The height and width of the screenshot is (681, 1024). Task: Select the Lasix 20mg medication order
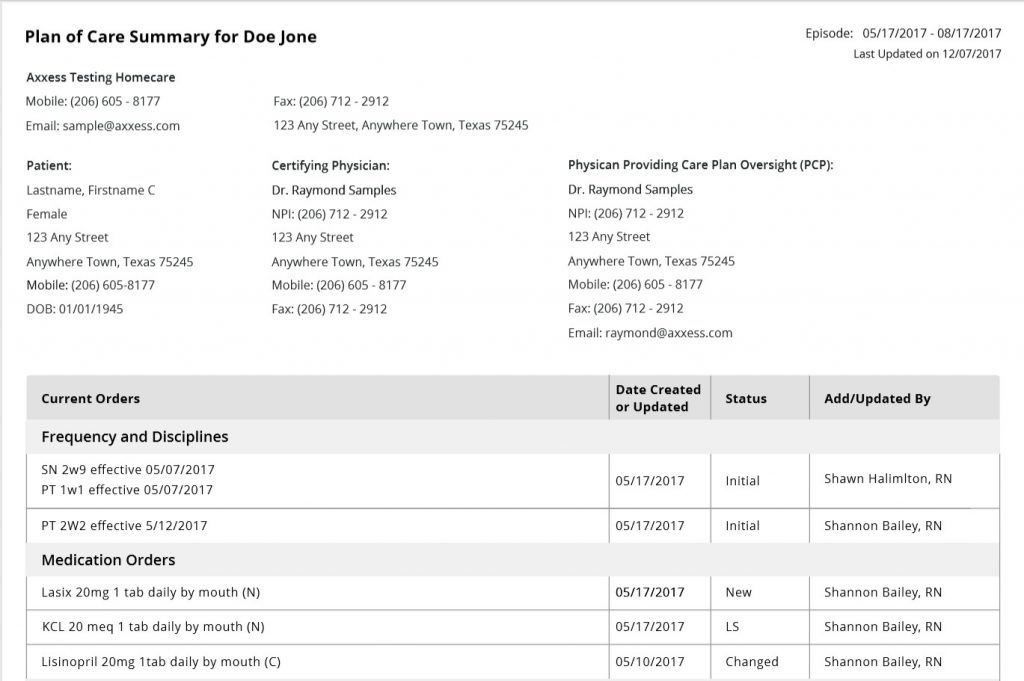point(150,593)
